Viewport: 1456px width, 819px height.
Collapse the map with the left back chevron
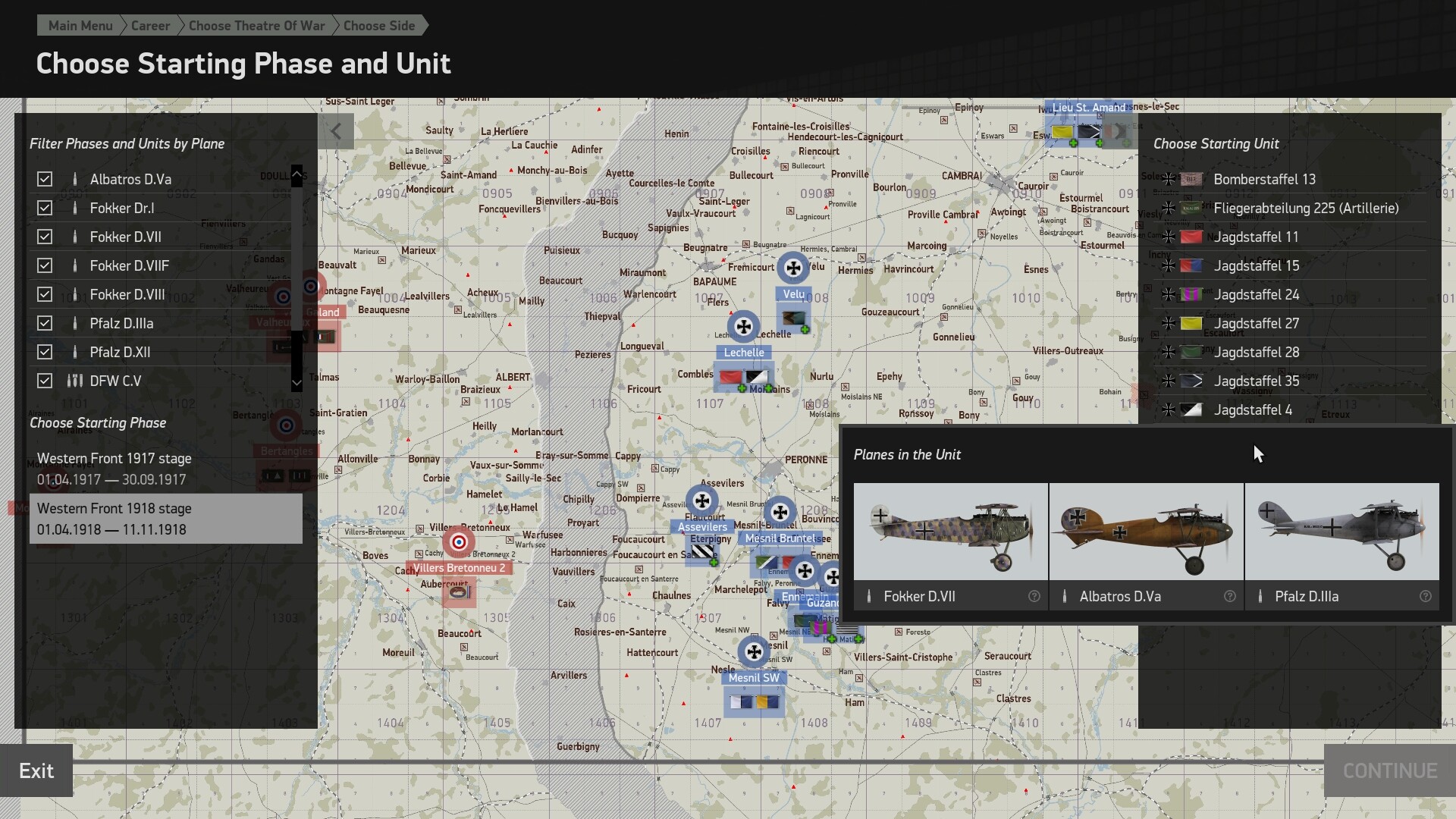coord(336,130)
